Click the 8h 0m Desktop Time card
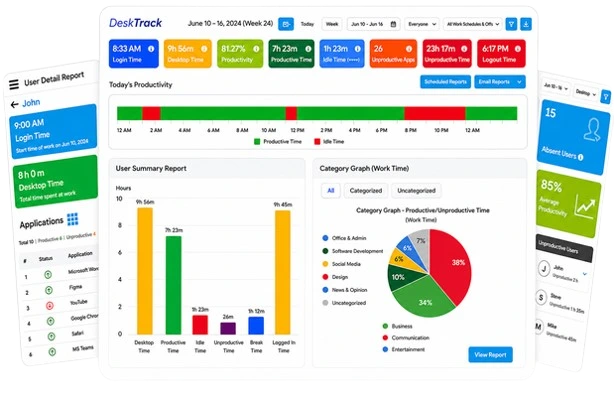The image size is (615, 406). 55,181
